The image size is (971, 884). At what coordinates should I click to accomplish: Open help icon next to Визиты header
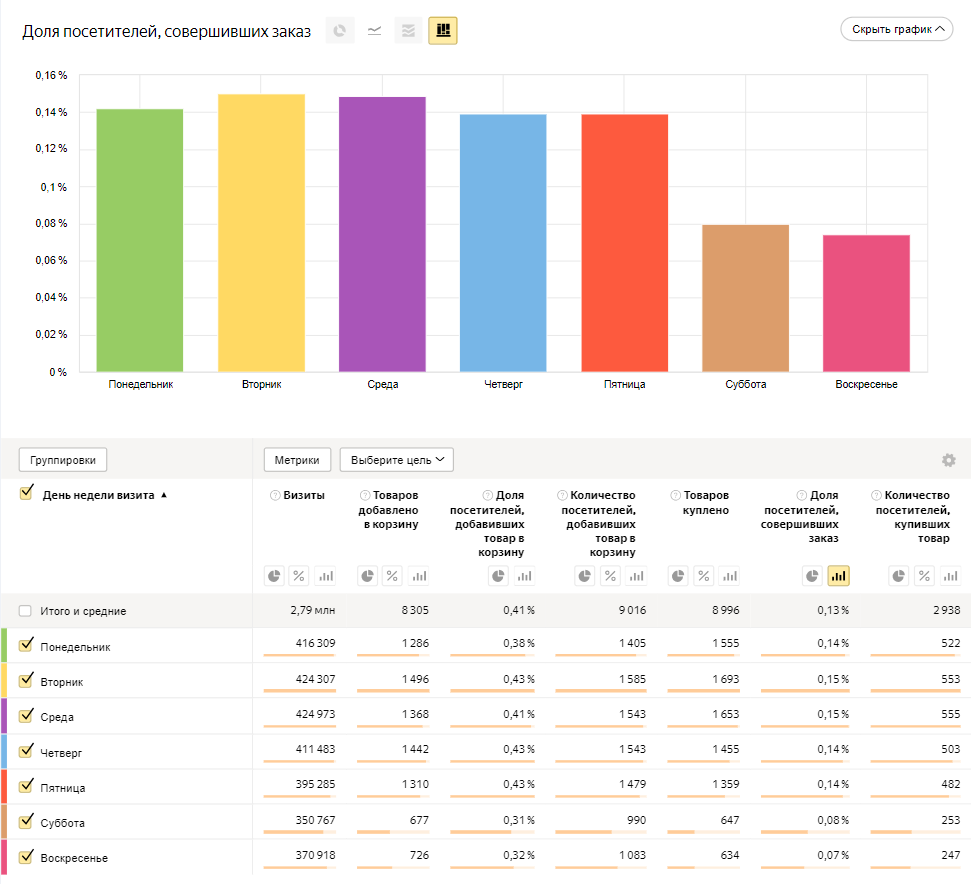click(274, 495)
